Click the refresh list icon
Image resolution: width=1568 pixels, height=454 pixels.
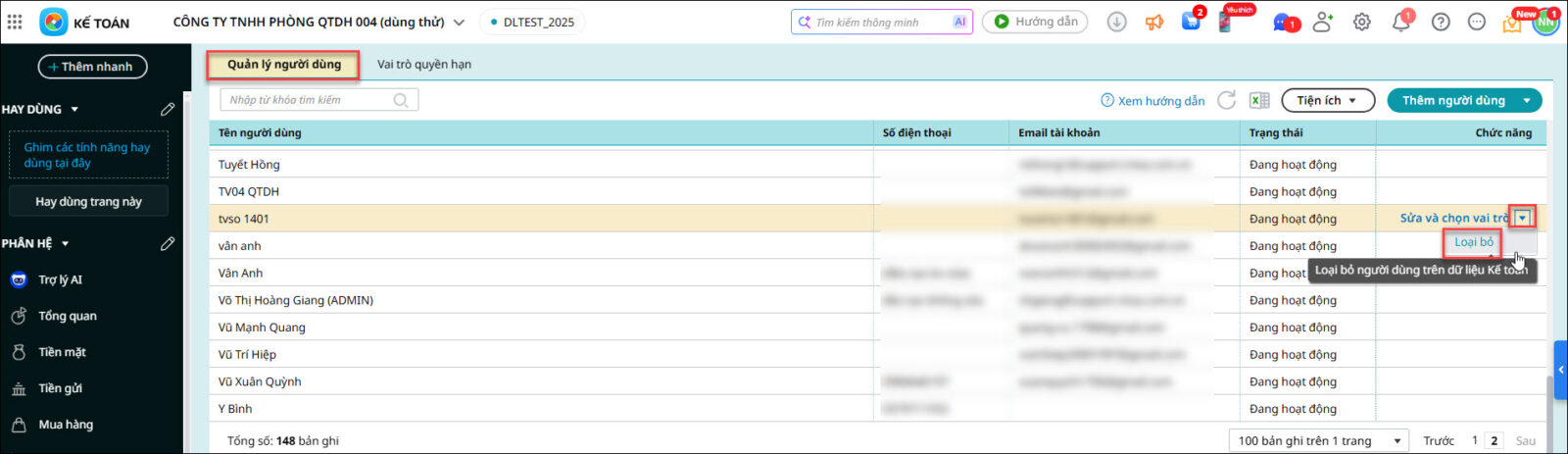click(1227, 100)
